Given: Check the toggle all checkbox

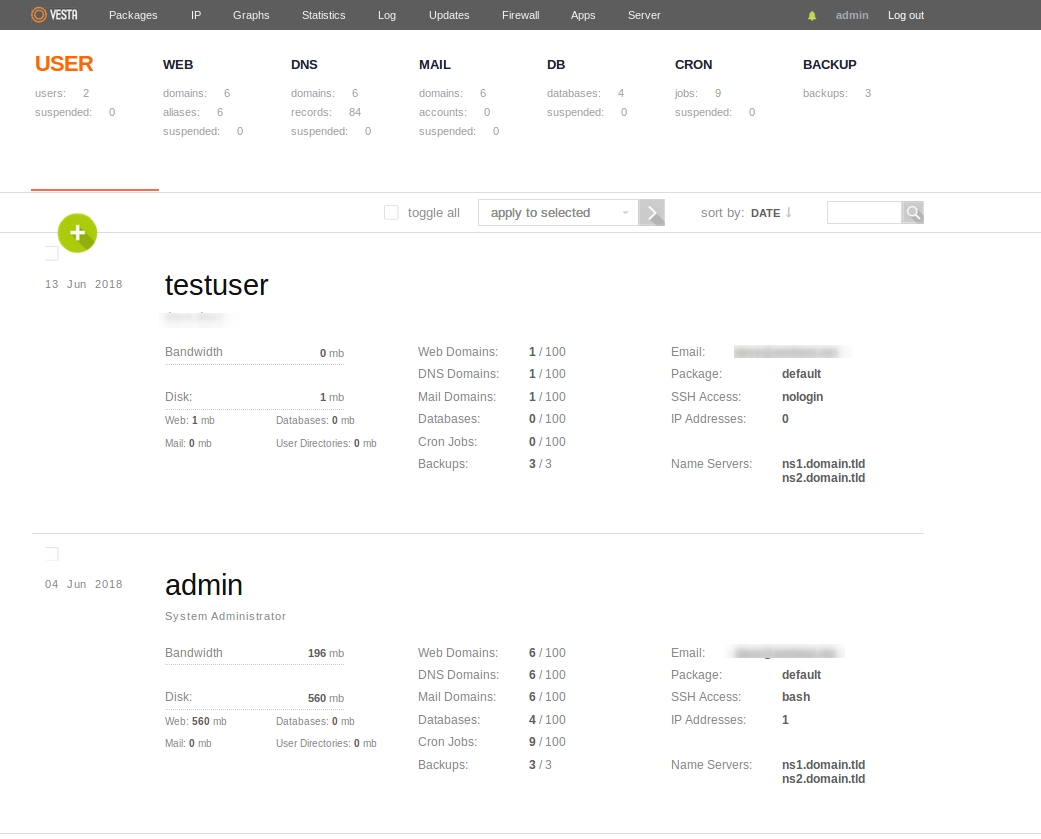Looking at the screenshot, I should coord(391,212).
